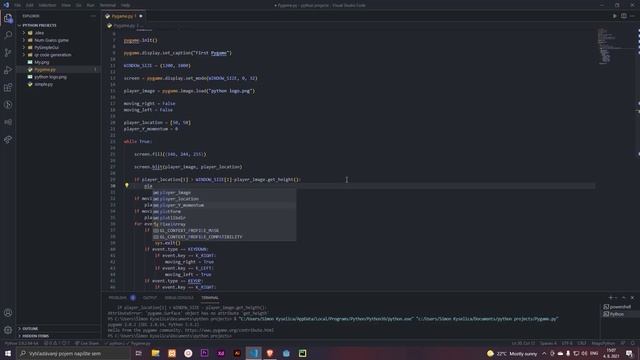Image resolution: width=640 pixels, height=360 pixels.
Task: Open the notification center icon
Action: 629,353
